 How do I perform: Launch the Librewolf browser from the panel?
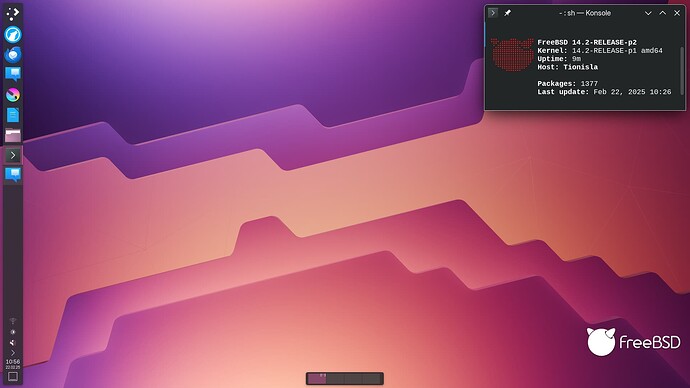pos(13,34)
